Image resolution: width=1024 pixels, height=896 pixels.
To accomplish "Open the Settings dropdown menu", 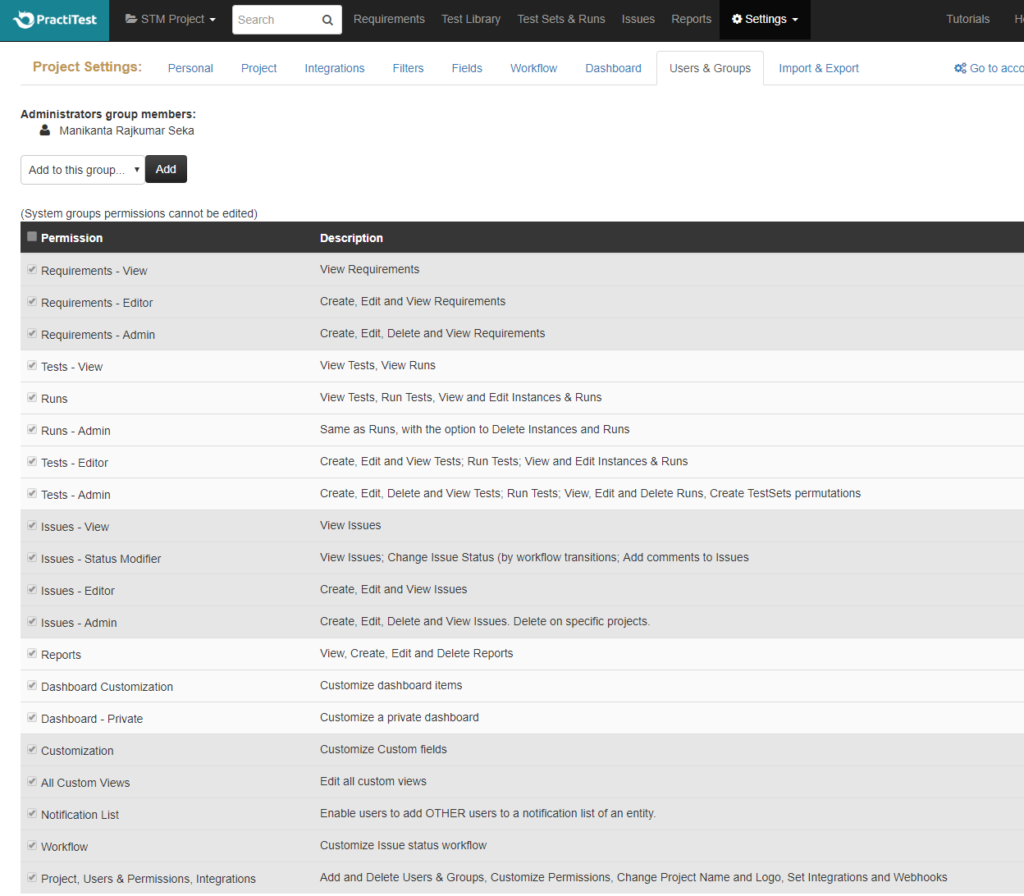I will coord(764,19).
